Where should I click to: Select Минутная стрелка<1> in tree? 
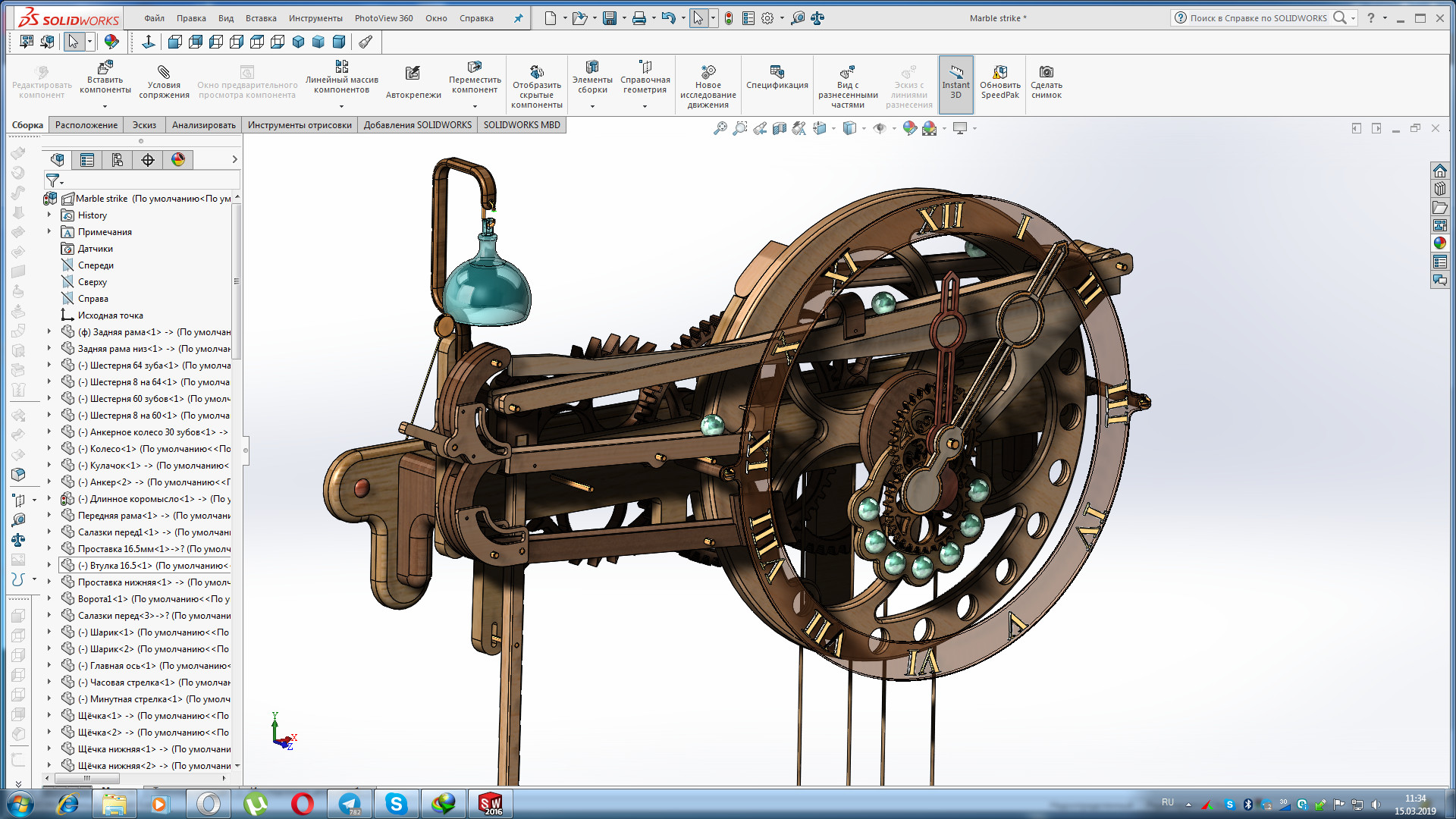pyautogui.click(x=146, y=699)
